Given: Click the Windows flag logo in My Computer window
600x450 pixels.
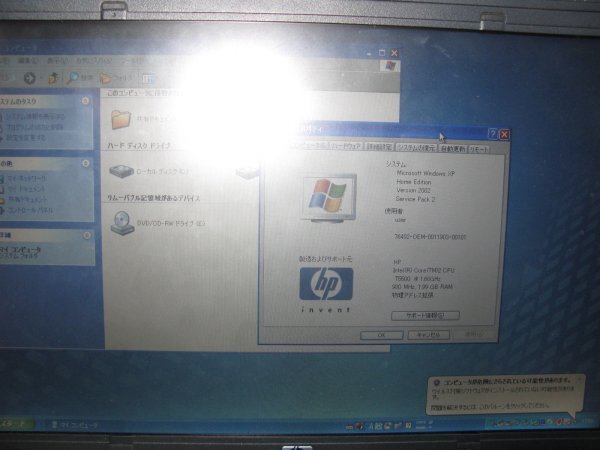Looking at the screenshot, I should 390,67.
